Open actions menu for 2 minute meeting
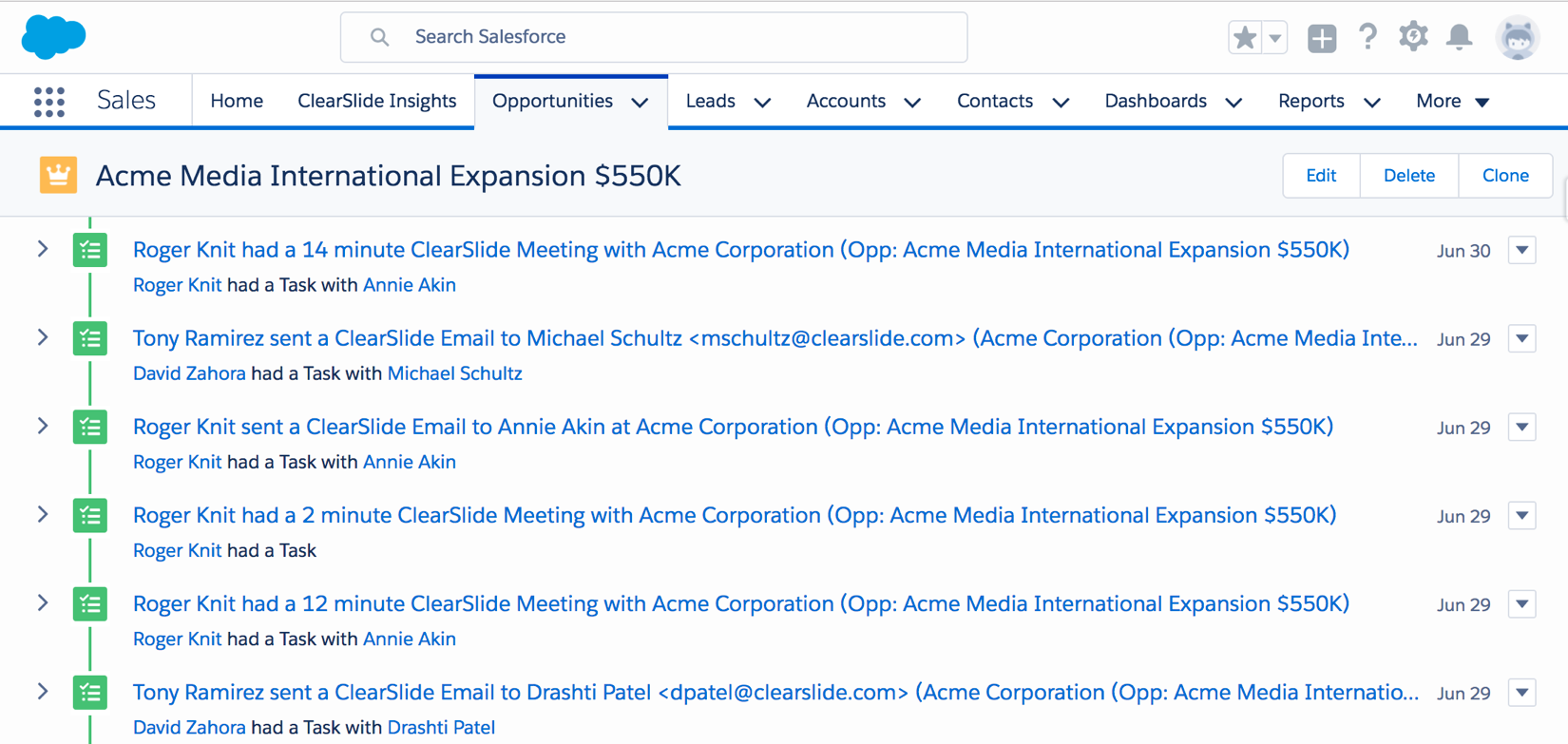This screenshot has height=744, width=1568. point(1522,516)
